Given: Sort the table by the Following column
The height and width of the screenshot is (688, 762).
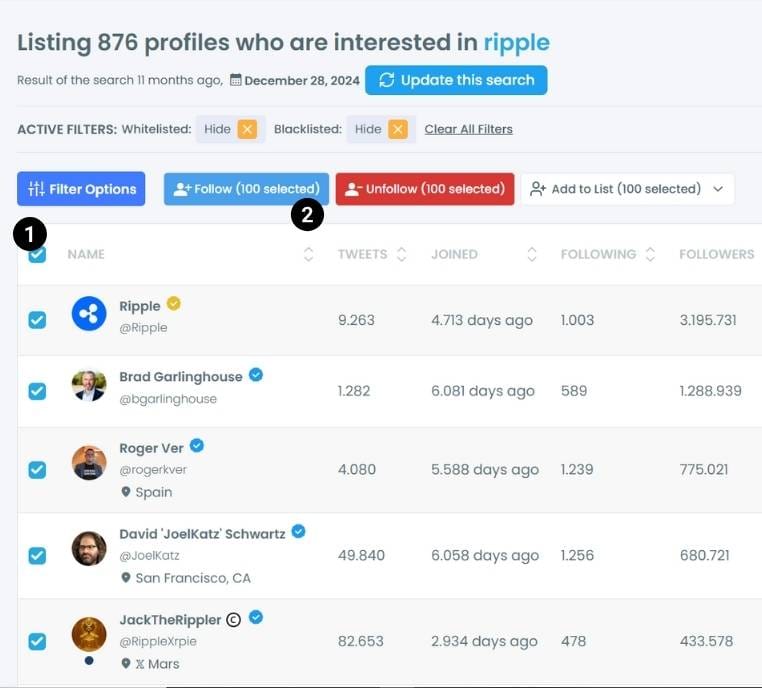Looking at the screenshot, I should click(608, 255).
